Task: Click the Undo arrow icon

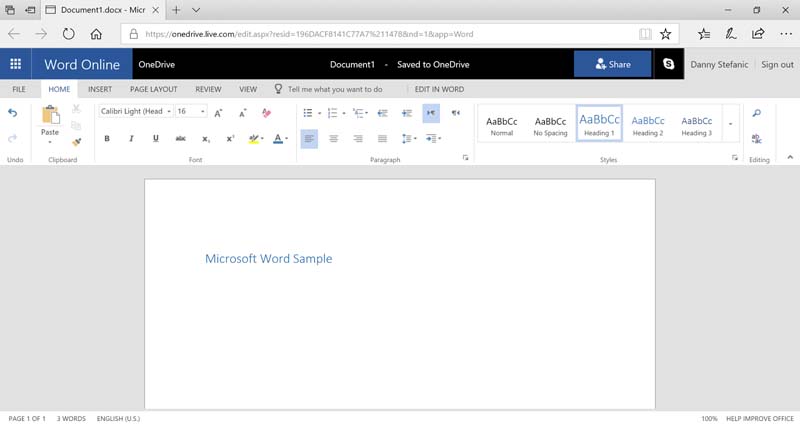Action: coord(13,113)
